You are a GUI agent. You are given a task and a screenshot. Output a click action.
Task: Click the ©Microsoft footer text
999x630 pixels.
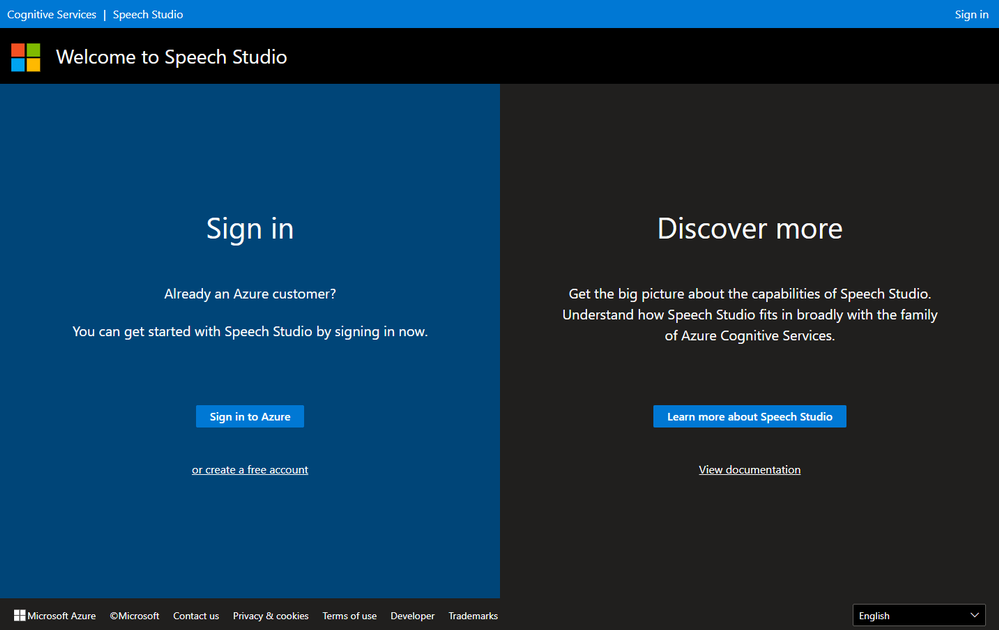click(134, 616)
